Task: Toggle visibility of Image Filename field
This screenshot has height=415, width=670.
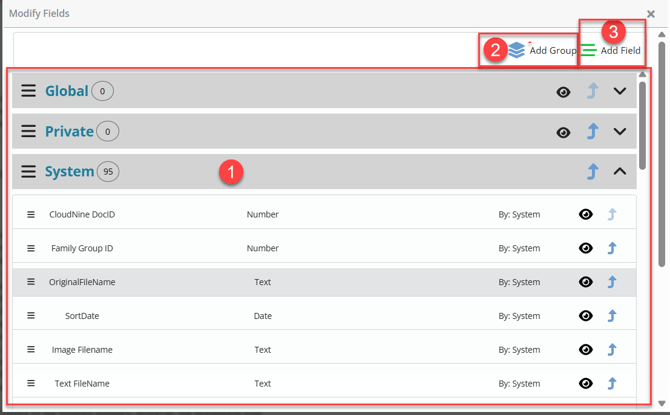Action: point(586,350)
